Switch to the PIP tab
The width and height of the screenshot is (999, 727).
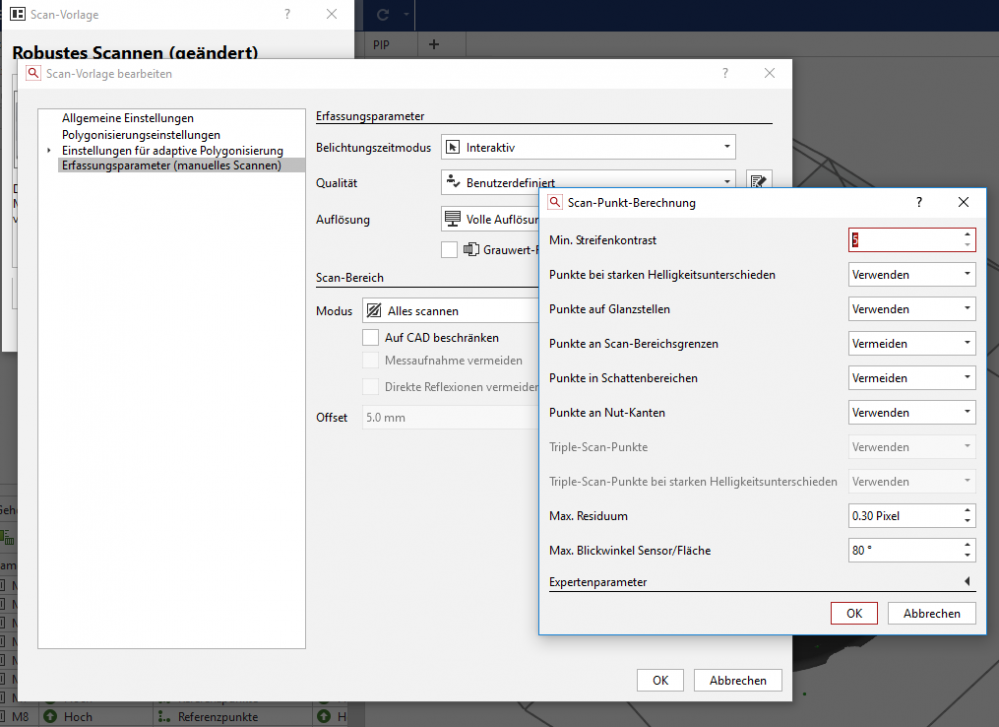click(381, 45)
